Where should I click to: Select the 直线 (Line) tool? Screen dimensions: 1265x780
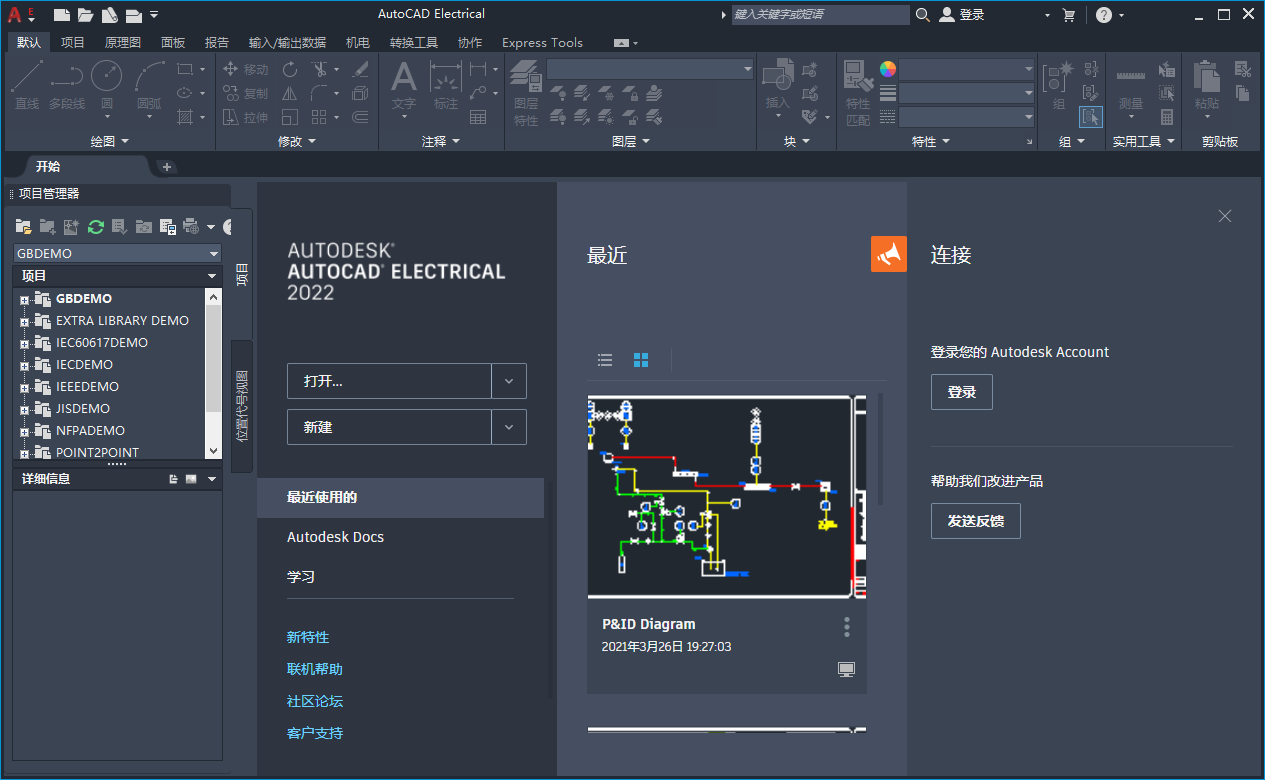click(27, 84)
